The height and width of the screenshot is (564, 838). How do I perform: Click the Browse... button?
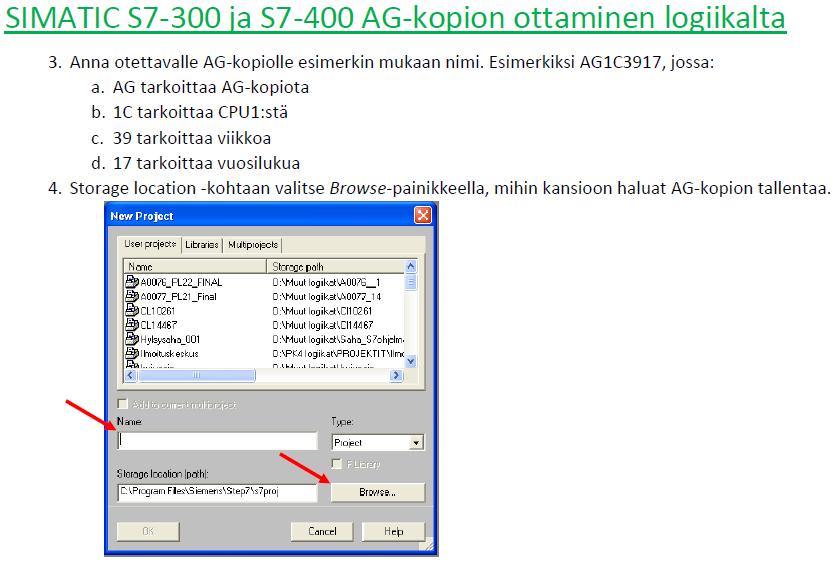(378, 492)
